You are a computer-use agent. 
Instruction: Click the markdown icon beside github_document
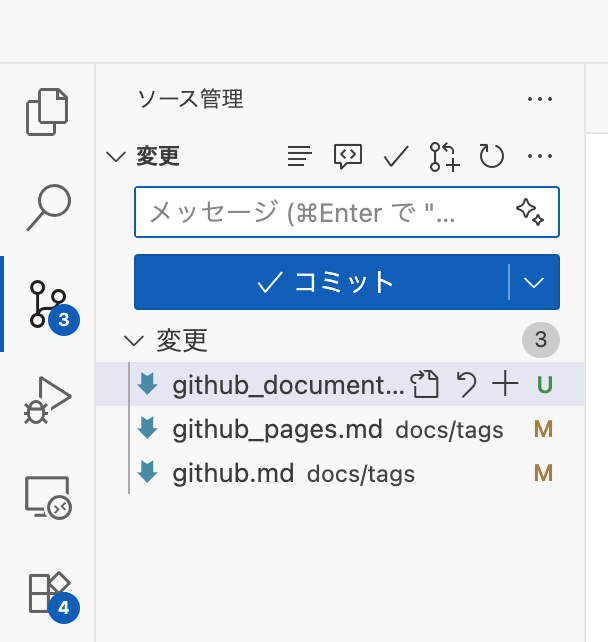point(147,384)
